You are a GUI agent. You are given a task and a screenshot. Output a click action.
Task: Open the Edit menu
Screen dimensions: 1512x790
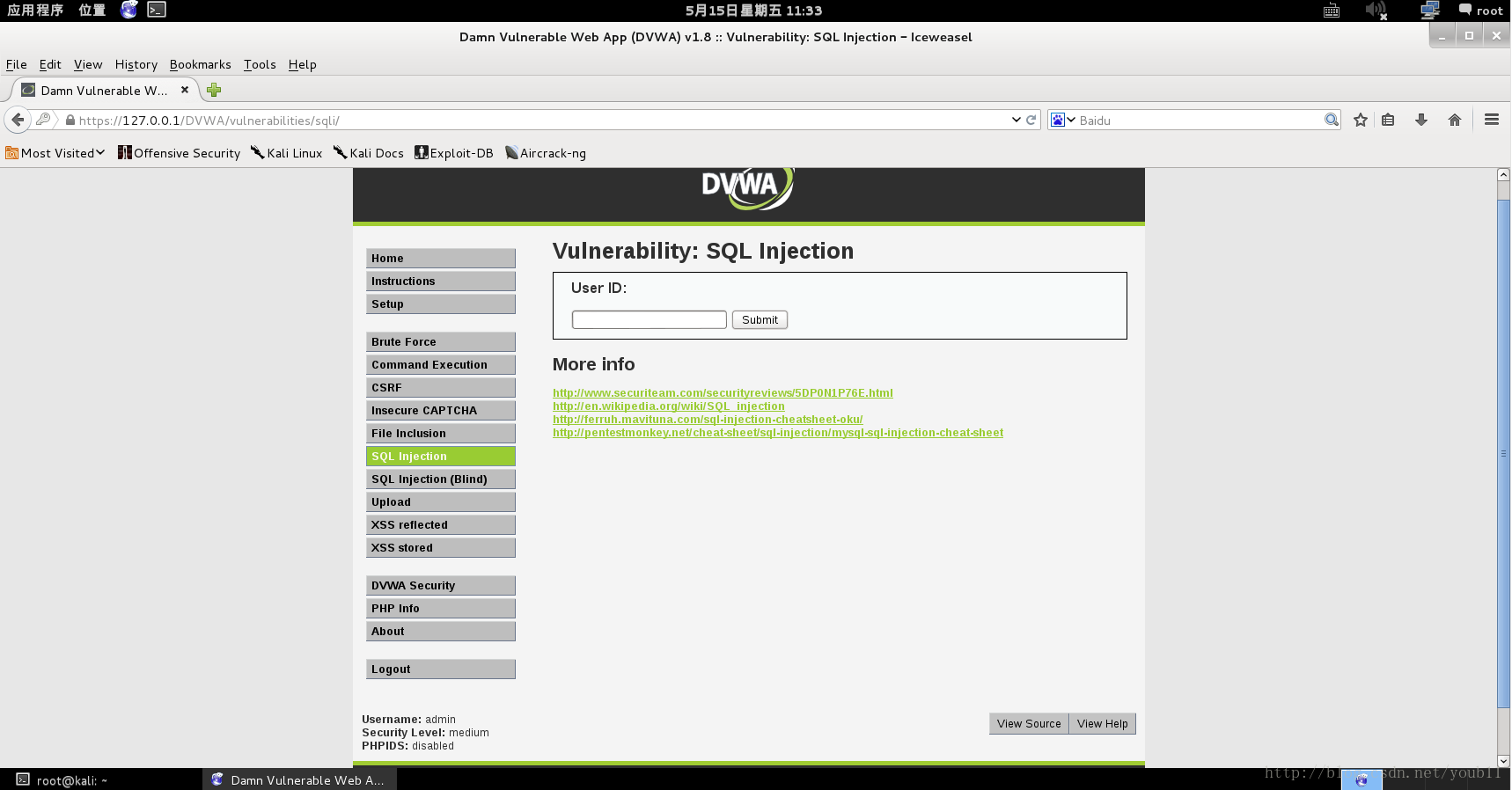point(50,64)
